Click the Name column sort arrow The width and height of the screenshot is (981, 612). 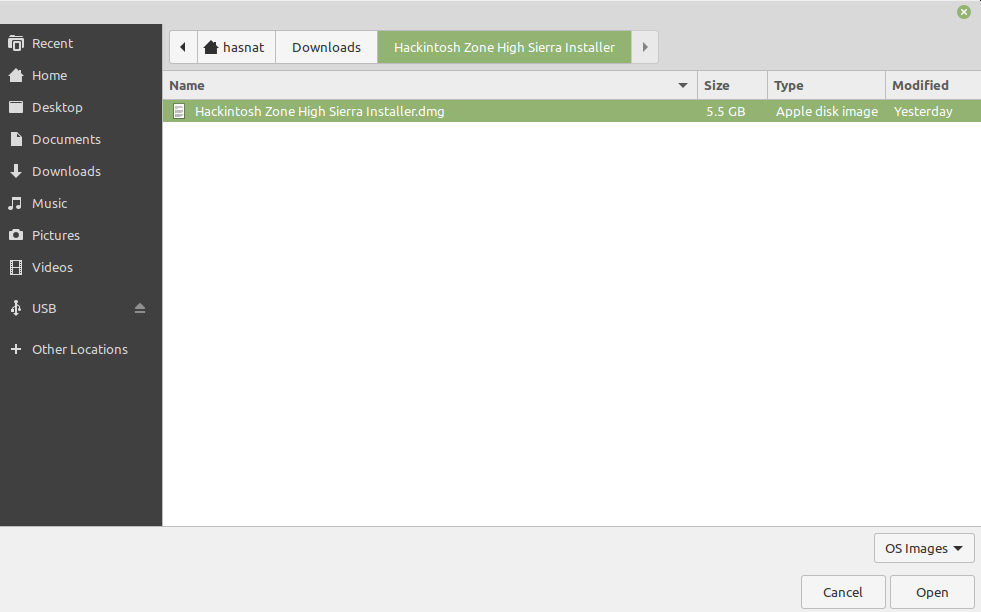pyautogui.click(x=683, y=85)
